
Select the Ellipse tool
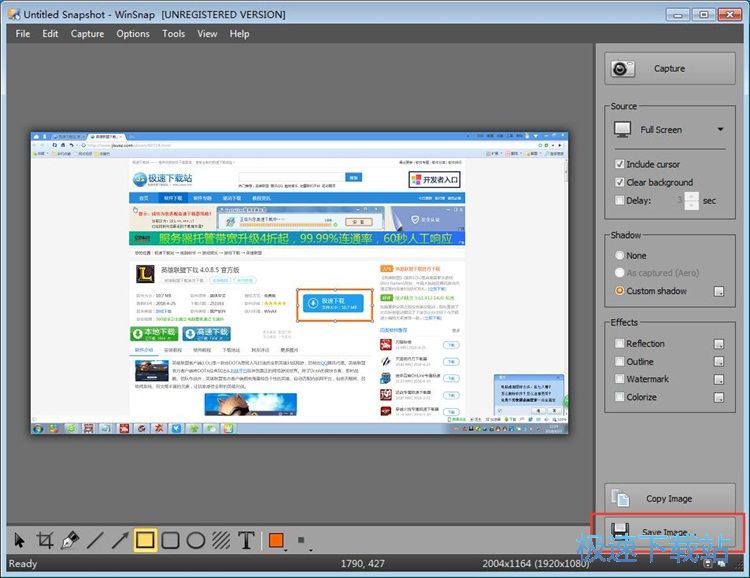[196, 541]
